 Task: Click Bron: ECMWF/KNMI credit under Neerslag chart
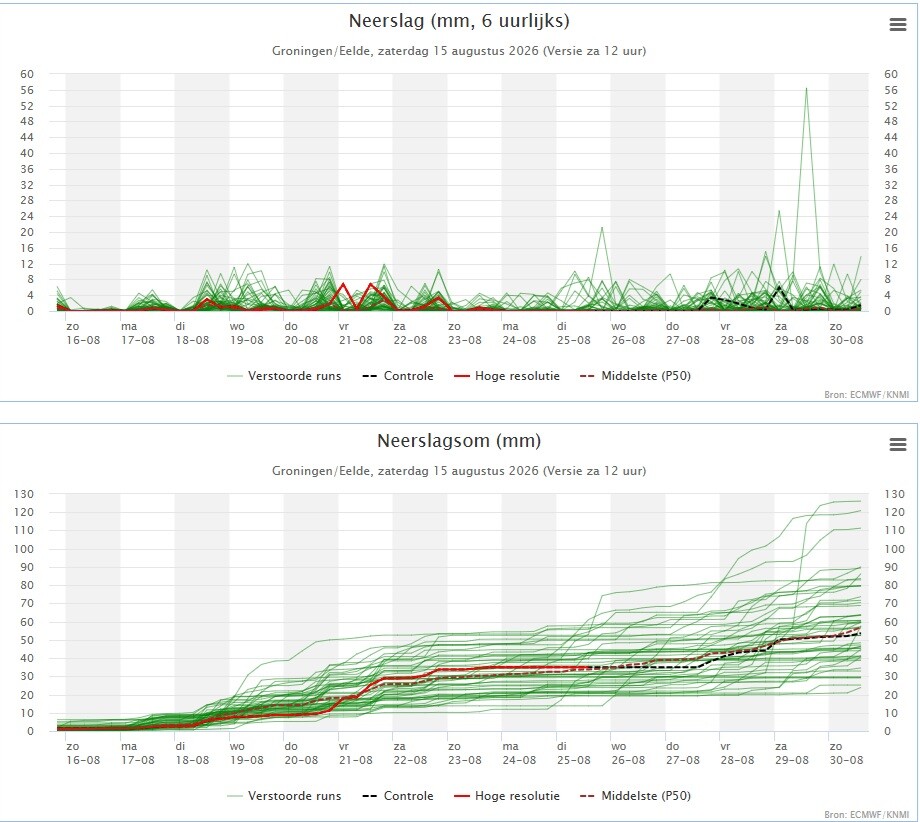point(867,395)
